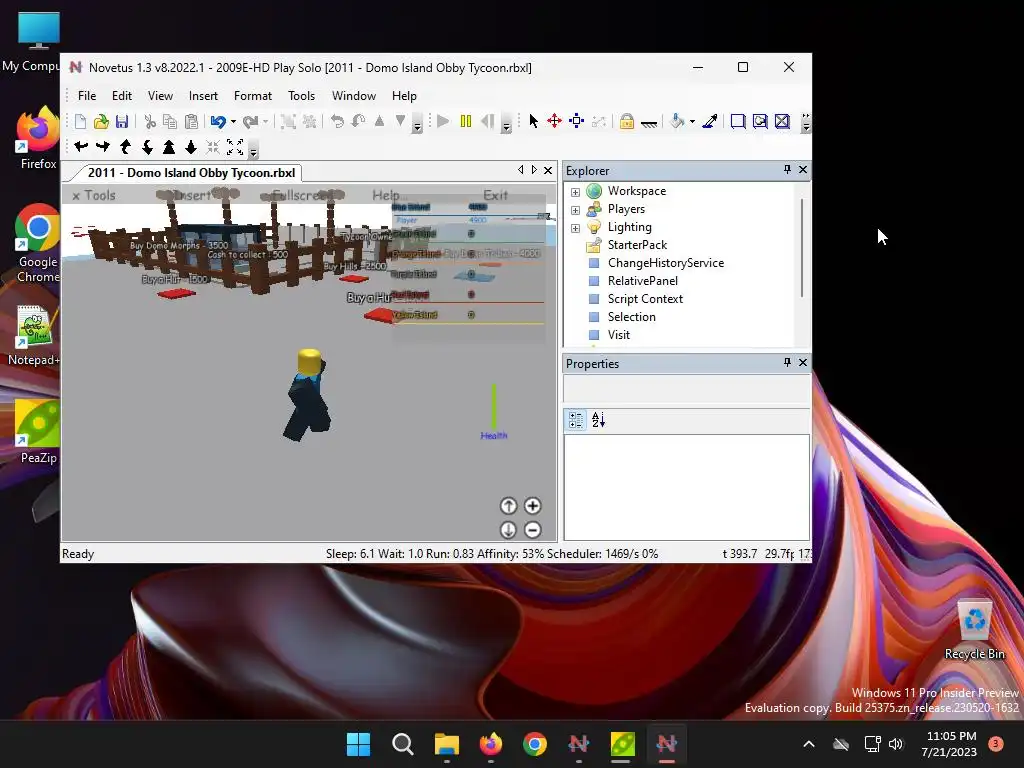
Task: Expand the Players tree node
Action: point(575,210)
